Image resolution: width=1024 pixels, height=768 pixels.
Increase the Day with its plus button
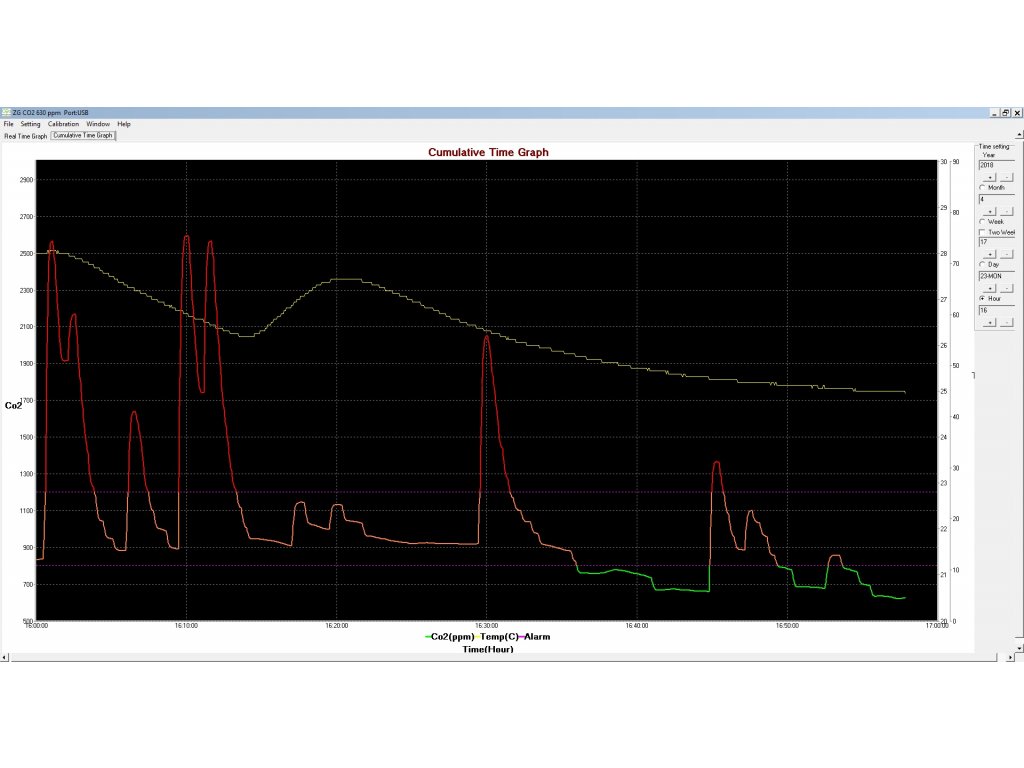(x=990, y=288)
